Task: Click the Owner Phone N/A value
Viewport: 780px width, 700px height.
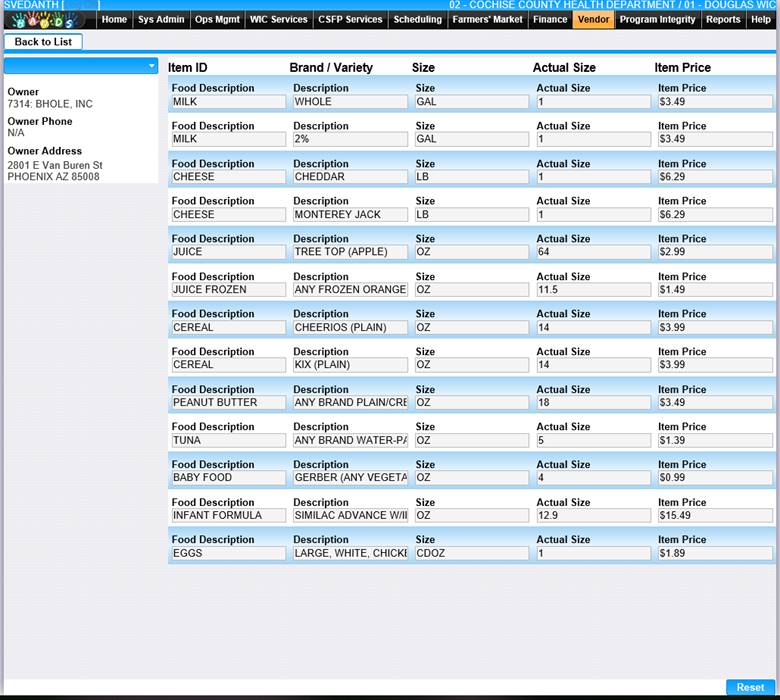Action: coord(15,133)
